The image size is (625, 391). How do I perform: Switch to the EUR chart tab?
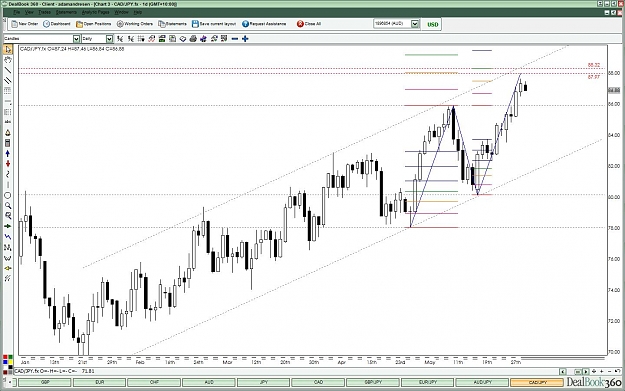click(99, 382)
